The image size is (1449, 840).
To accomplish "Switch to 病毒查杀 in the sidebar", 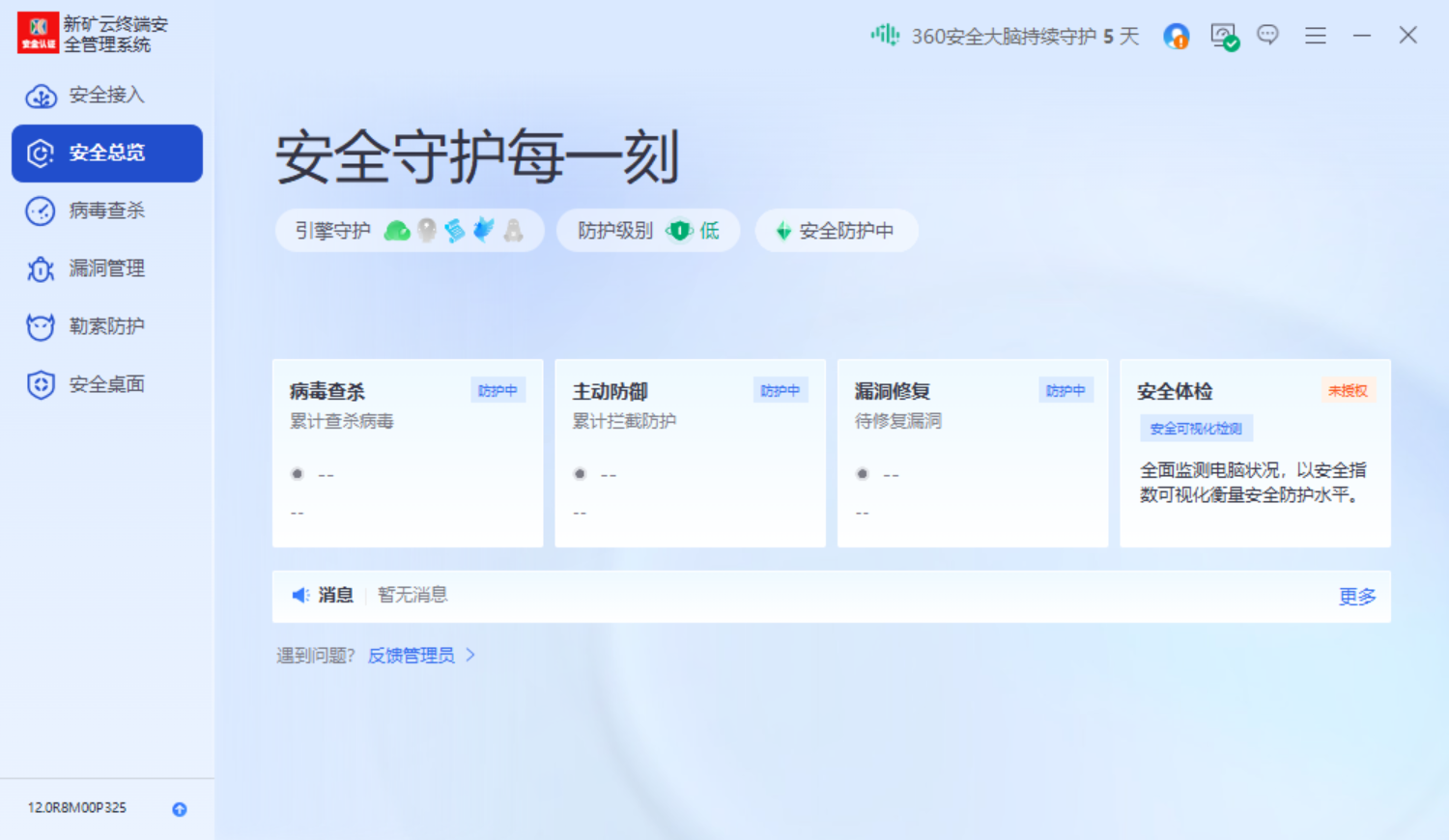I will (106, 210).
